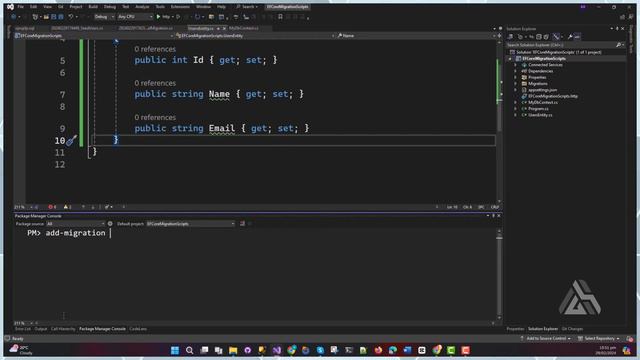Screen dimensions: 640x360
Task: Select Program.cs in Solution Explorer
Action: click(x=538, y=109)
